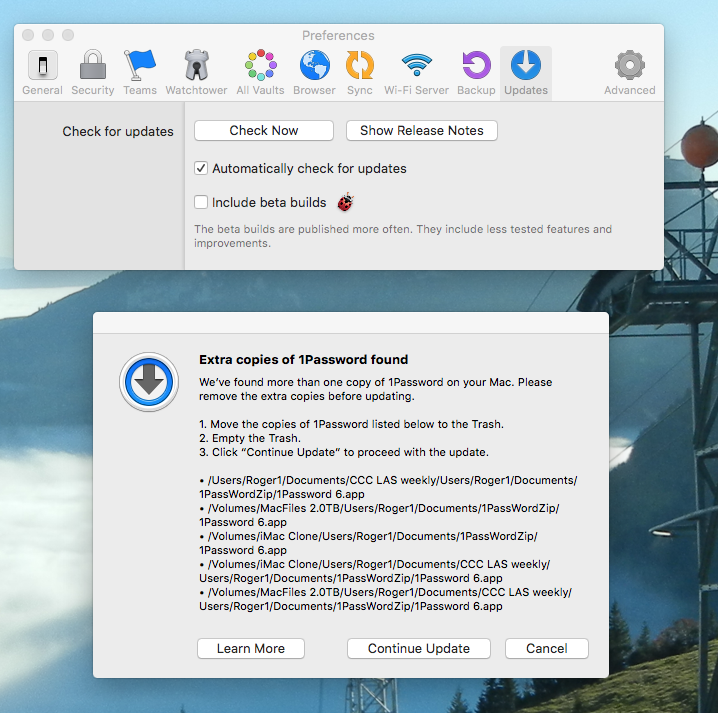The width and height of the screenshot is (718, 713).
Task: Open the Security preferences pane
Action: pyautogui.click(x=92, y=73)
